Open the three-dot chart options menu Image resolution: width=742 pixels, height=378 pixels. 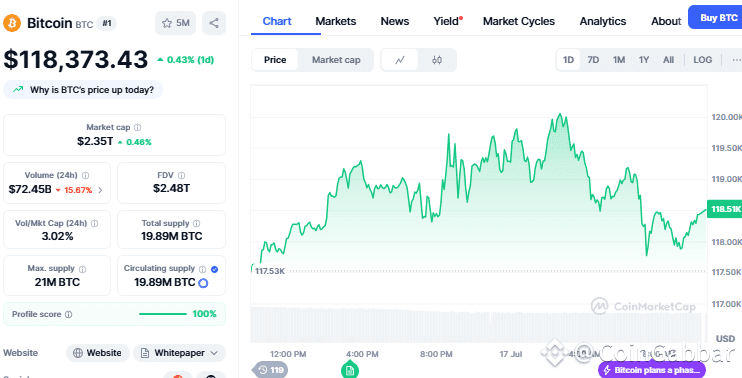coord(736,60)
